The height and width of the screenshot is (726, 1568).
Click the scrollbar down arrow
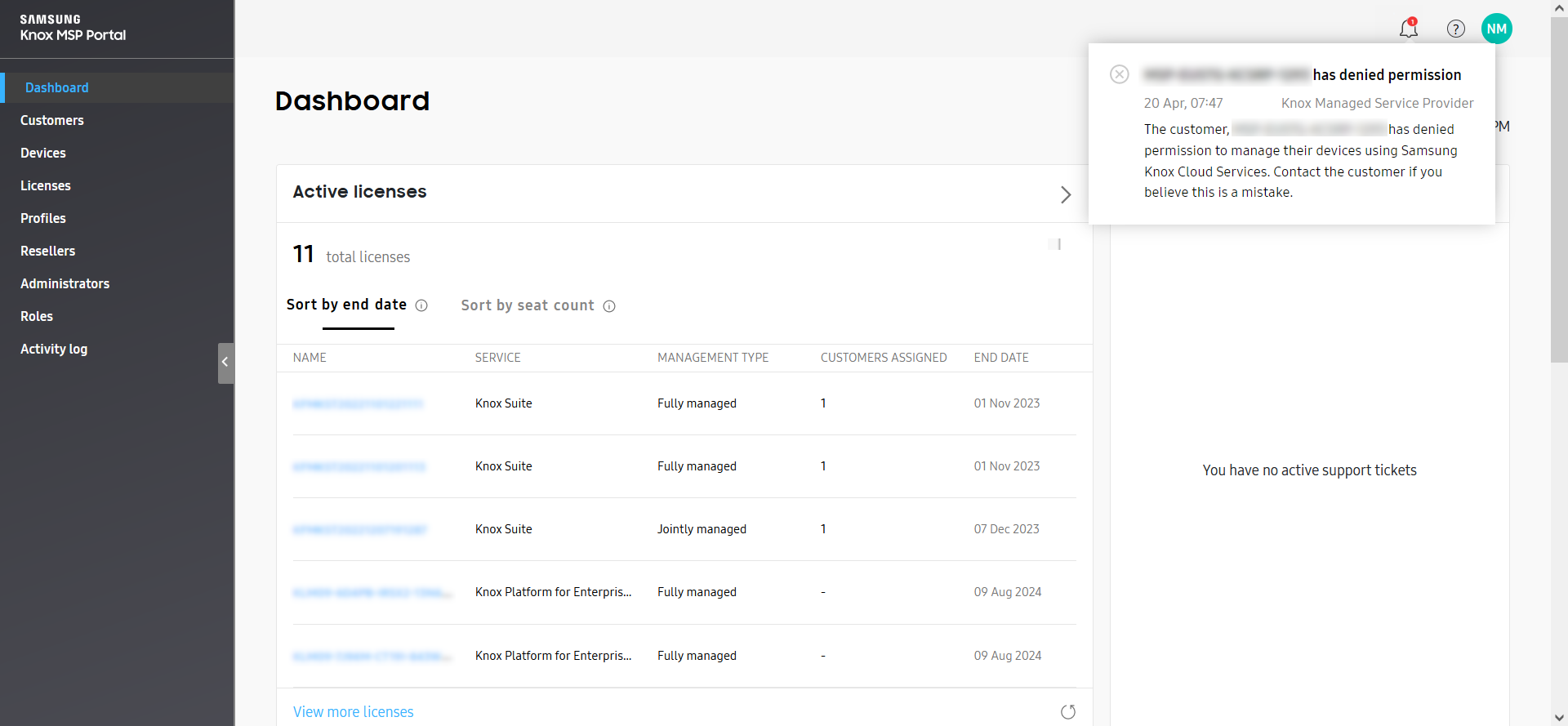(x=1559, y=718)
